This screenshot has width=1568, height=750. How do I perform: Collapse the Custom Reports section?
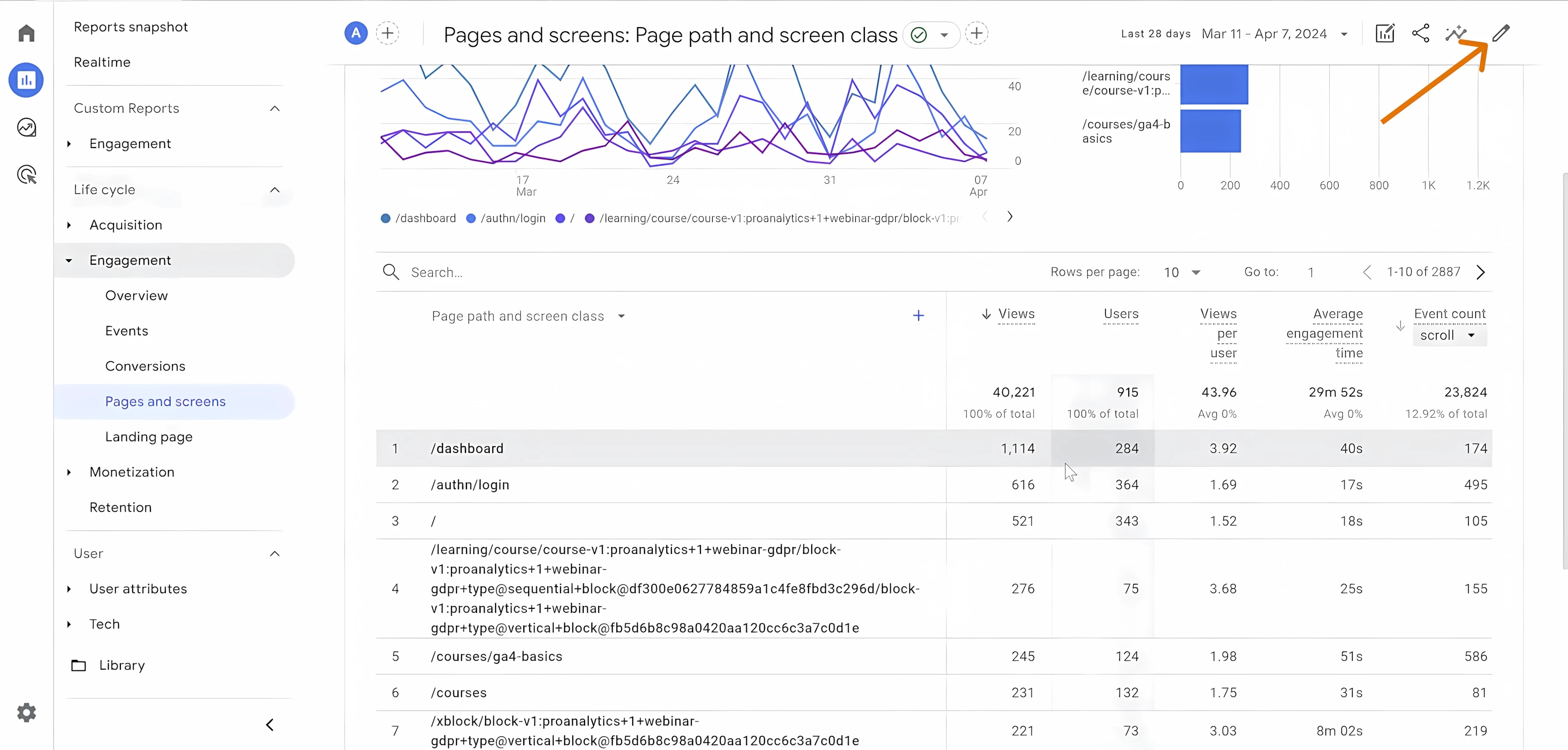(275, 108)
